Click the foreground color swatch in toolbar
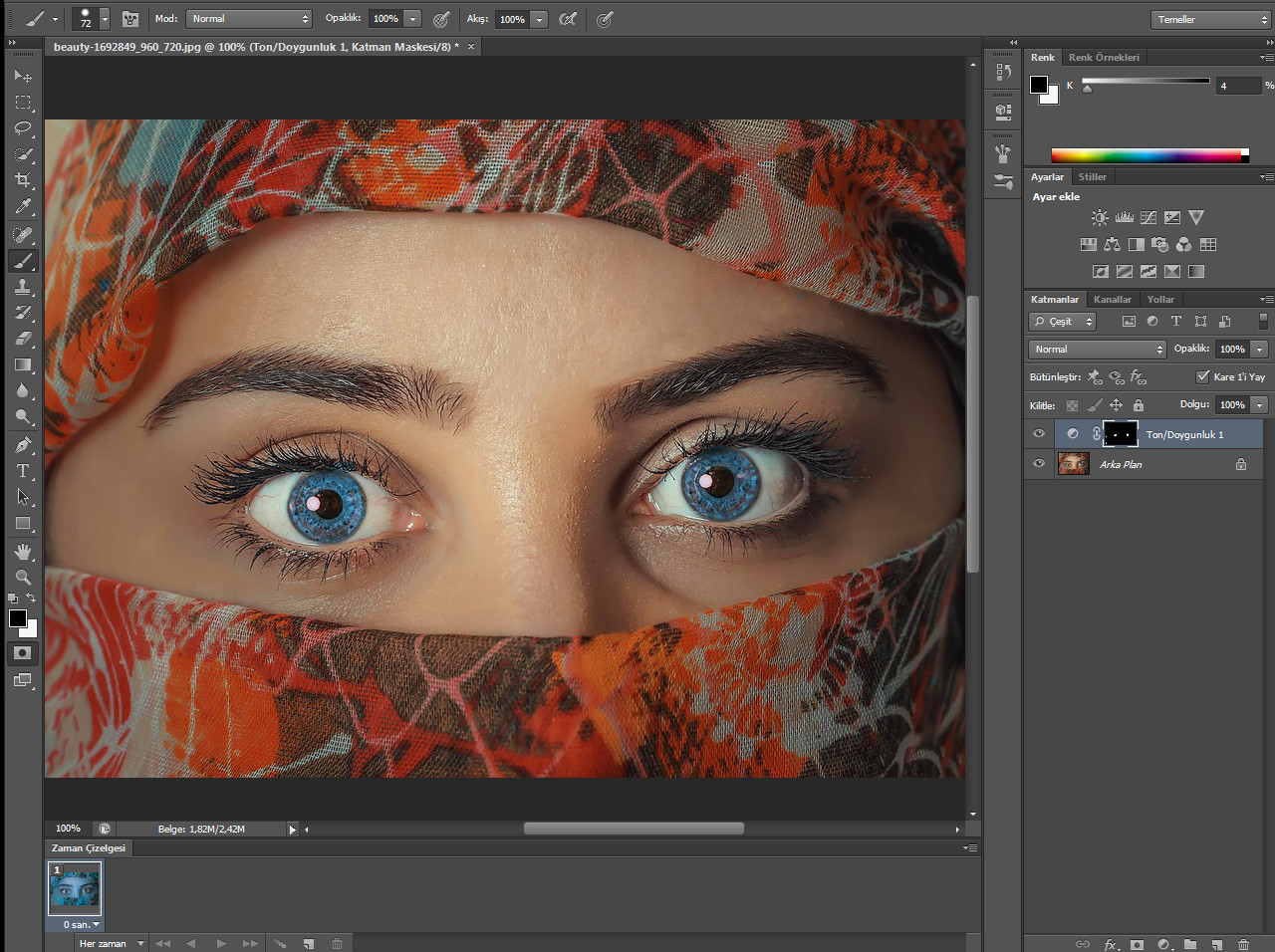 coord(18,619)
